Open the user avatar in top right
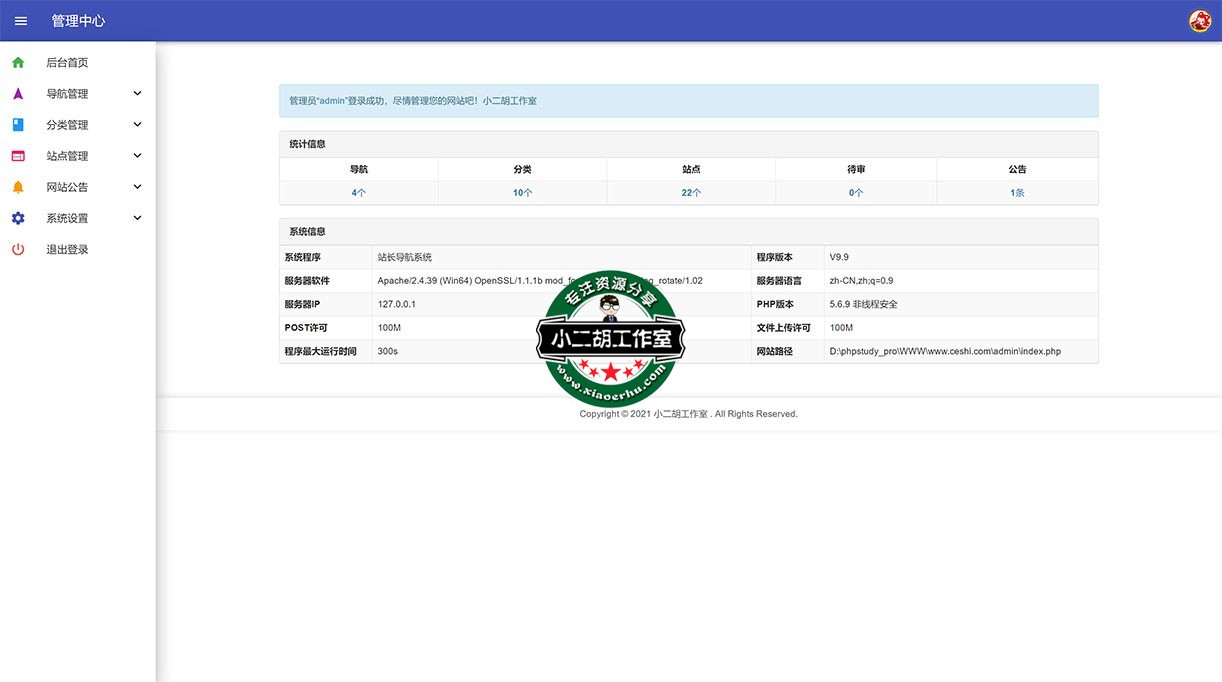The height and width of the screenshot is (682, 1222). pos(1199,21)
